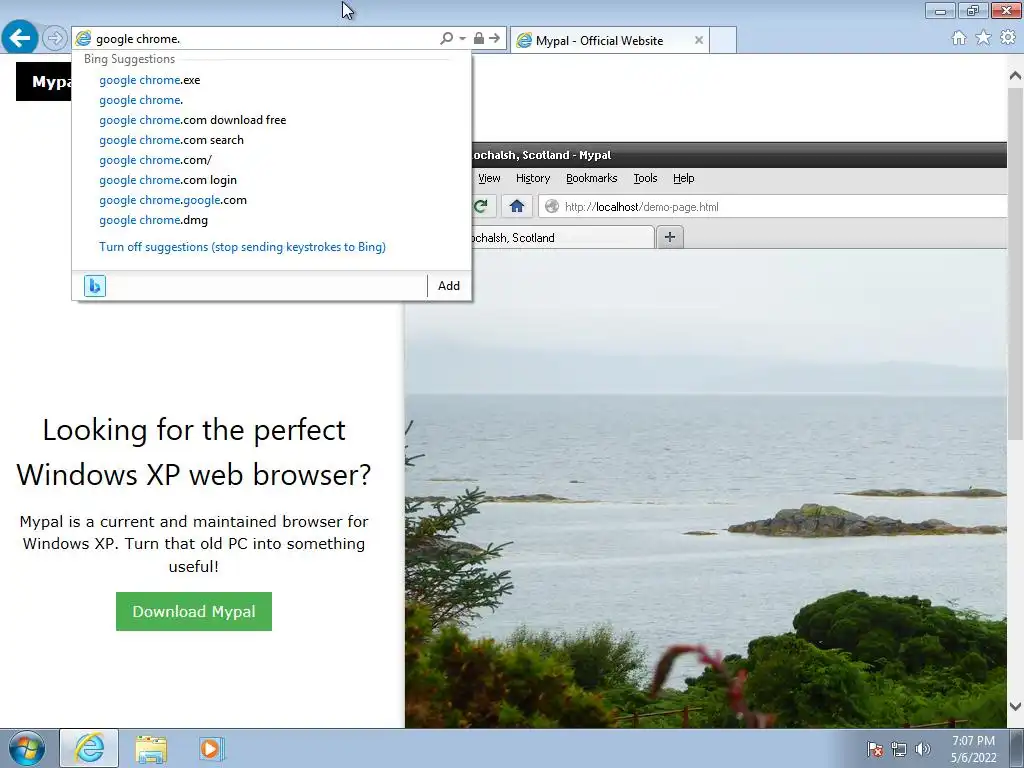Image resolution: width=1024 pixels, height=768 pixels.
Task: Click the home icon in Mypal screenshot toolbar
Action: tap(517, 206)
